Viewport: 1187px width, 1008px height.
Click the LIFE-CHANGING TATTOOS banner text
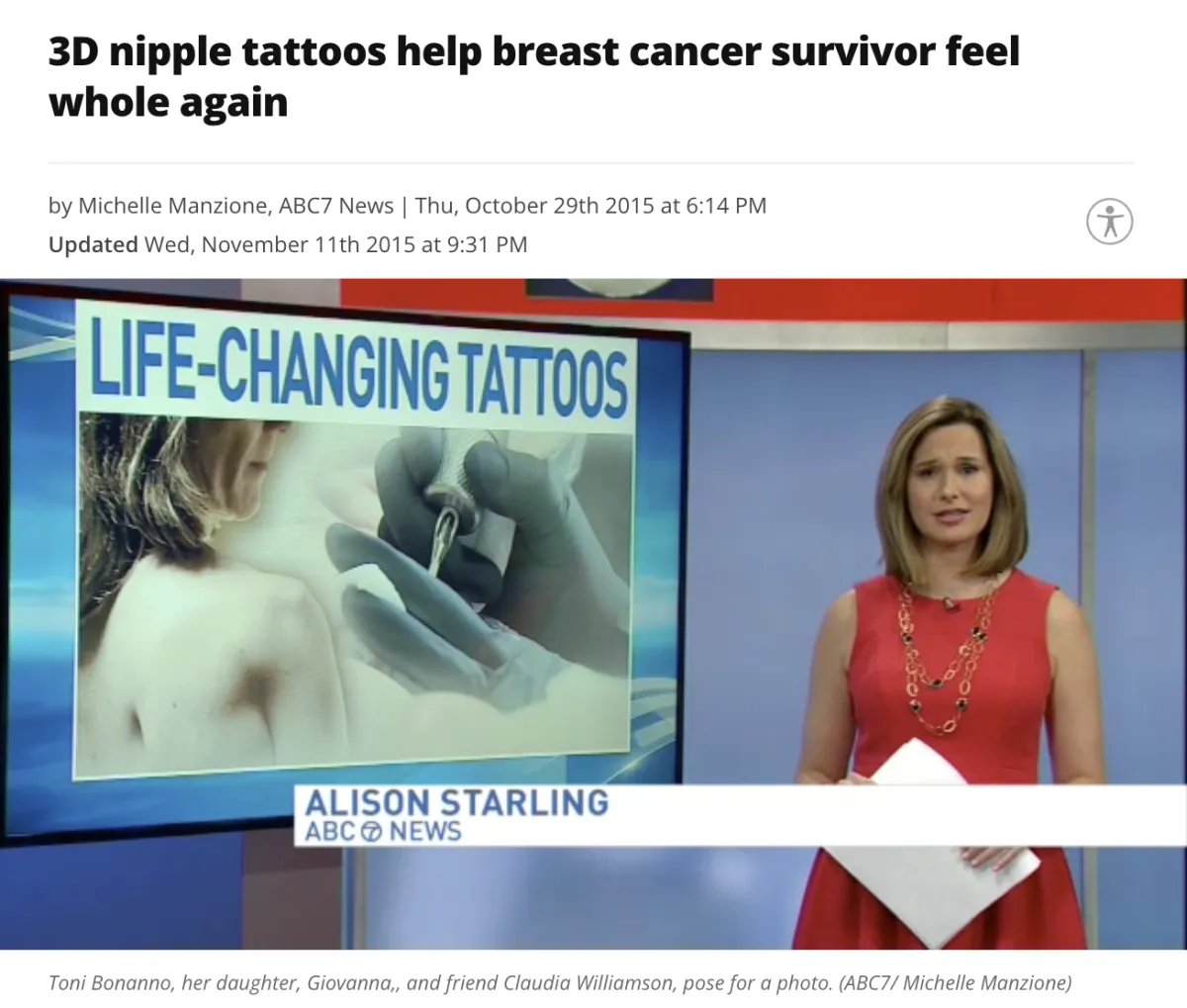(358, 368)
